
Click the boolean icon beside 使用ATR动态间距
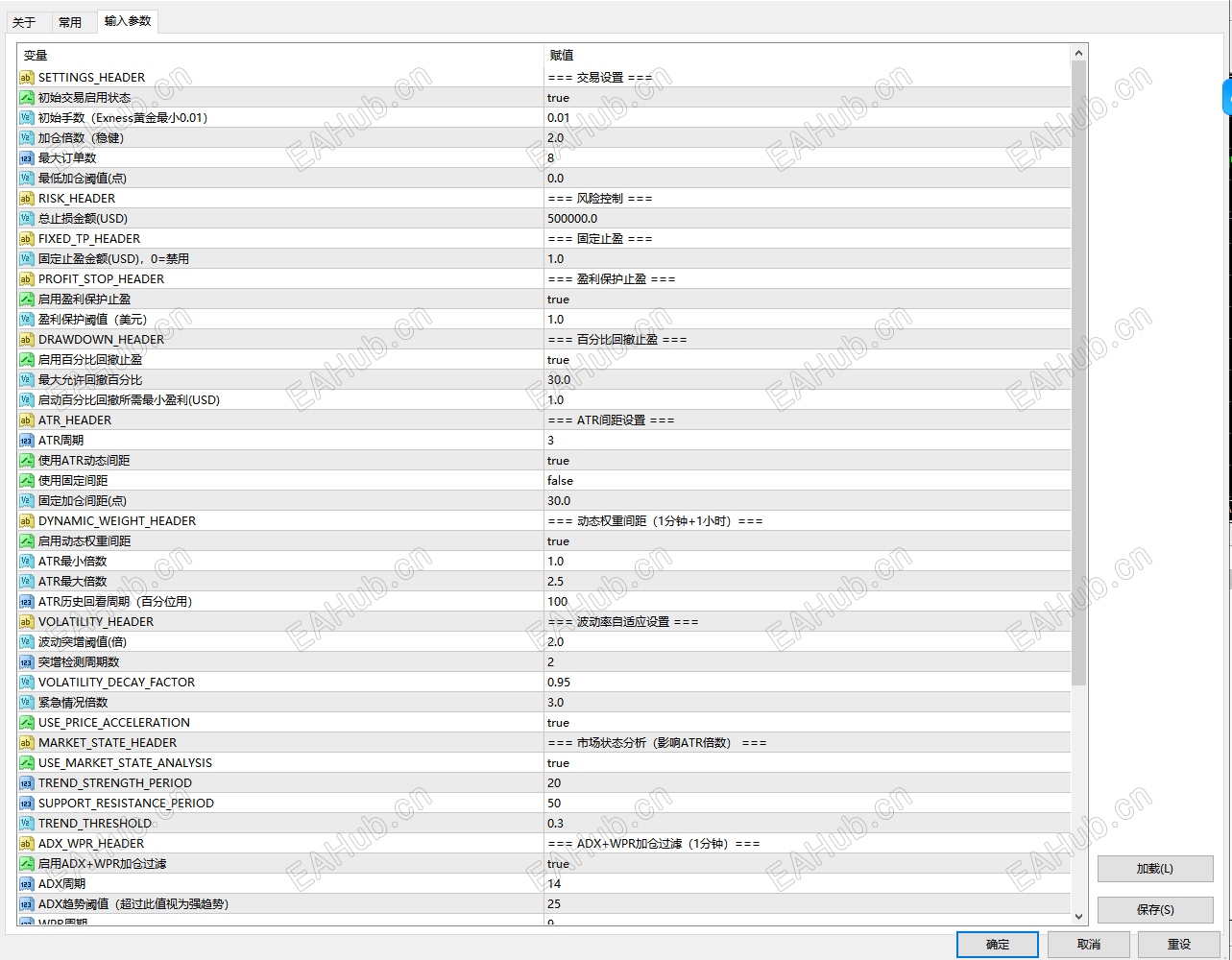[27, 461]
